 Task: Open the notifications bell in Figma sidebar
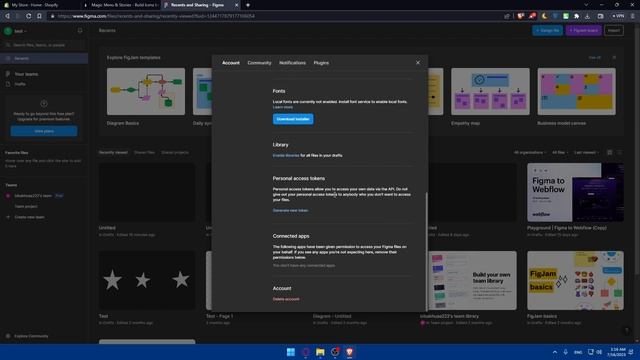(x=80, y=31)
